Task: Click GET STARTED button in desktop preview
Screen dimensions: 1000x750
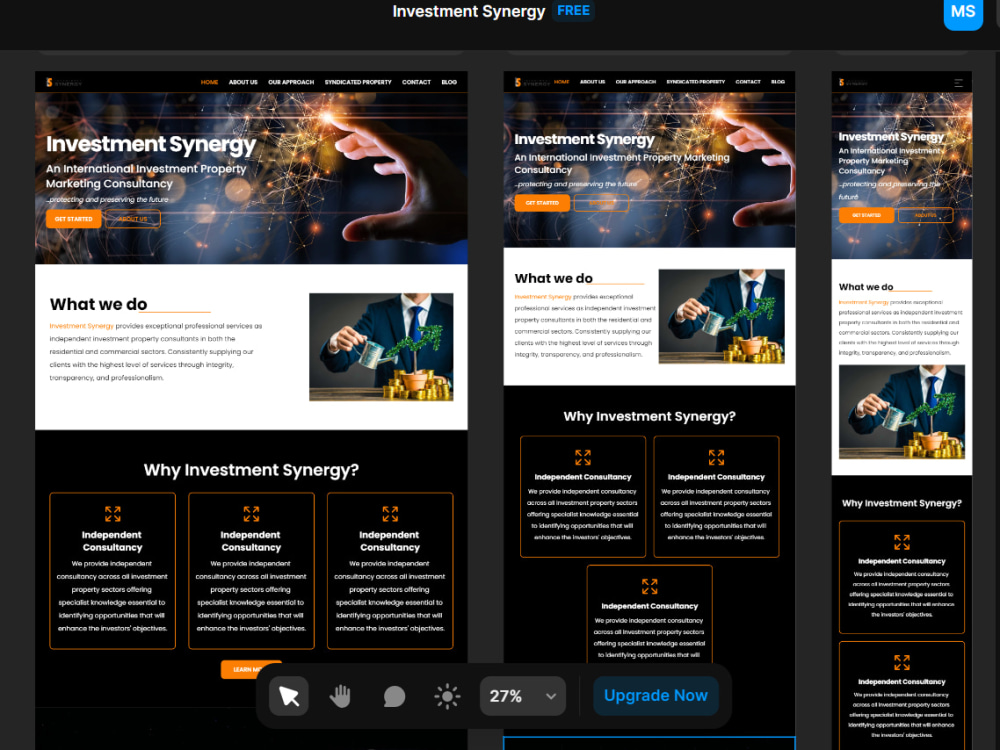Action: [73, 219]
